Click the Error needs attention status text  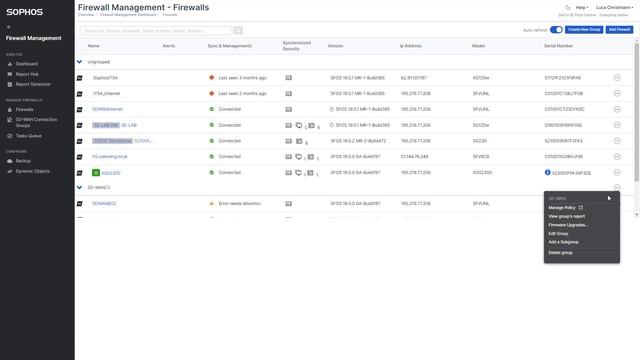[x=239, y=203]
